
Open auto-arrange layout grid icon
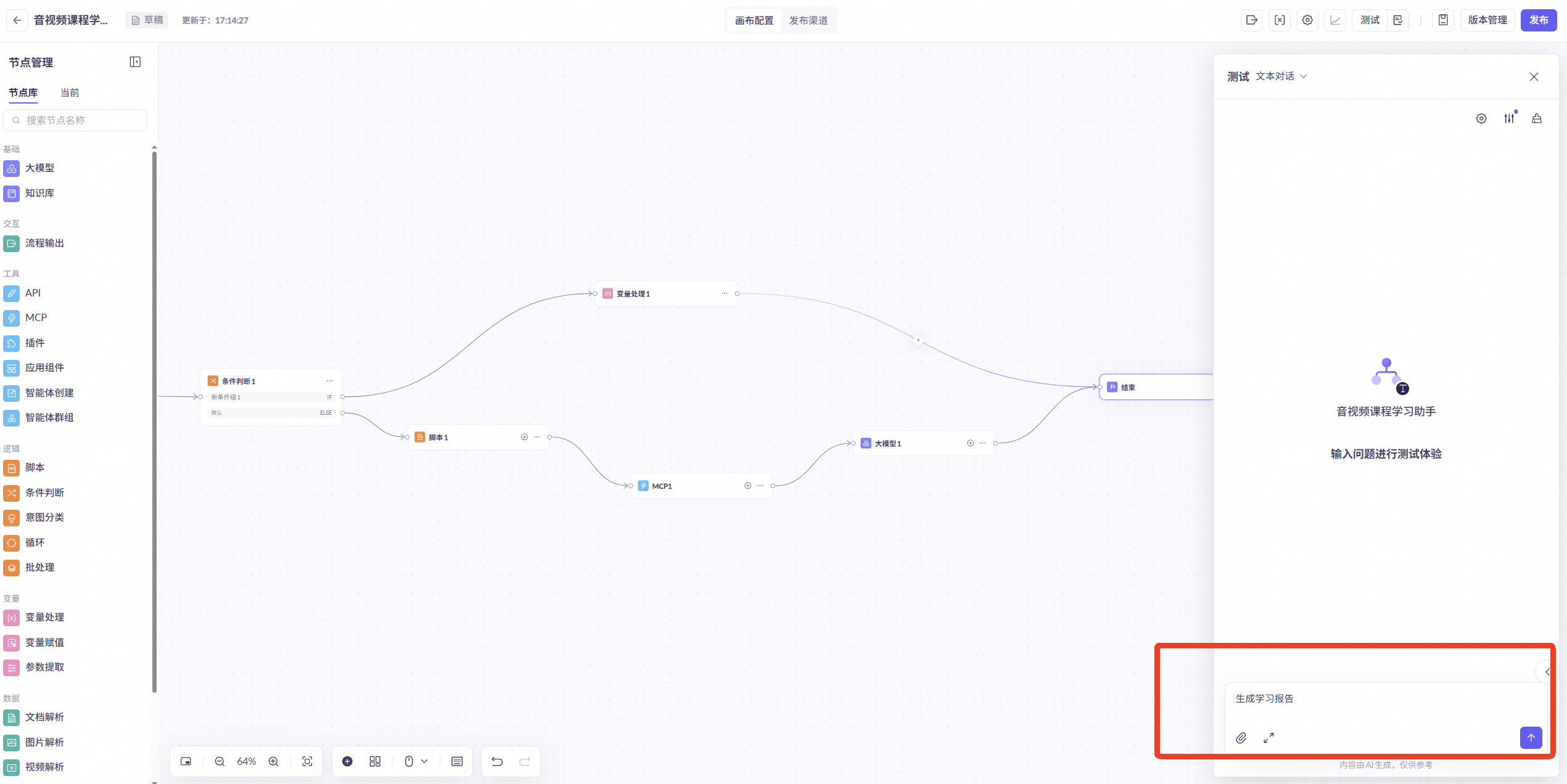[375, 761]
